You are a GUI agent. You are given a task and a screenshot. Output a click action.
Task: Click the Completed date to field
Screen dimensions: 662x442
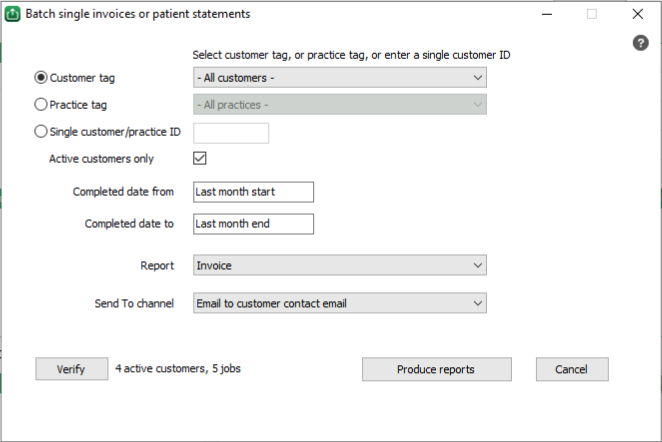click(x=254, y=223)
